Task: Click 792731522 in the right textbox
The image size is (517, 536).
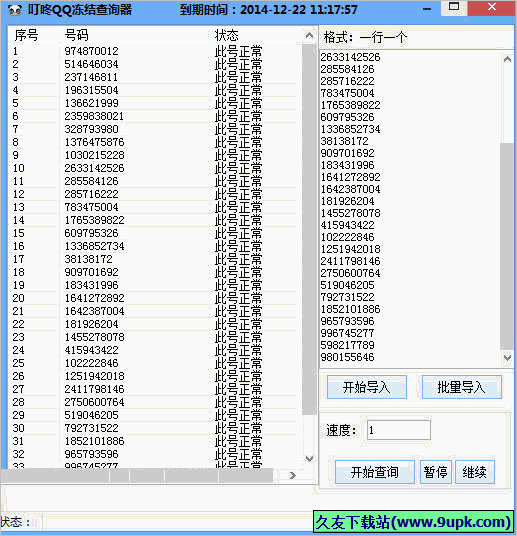Action: click(x=347, y=297)
